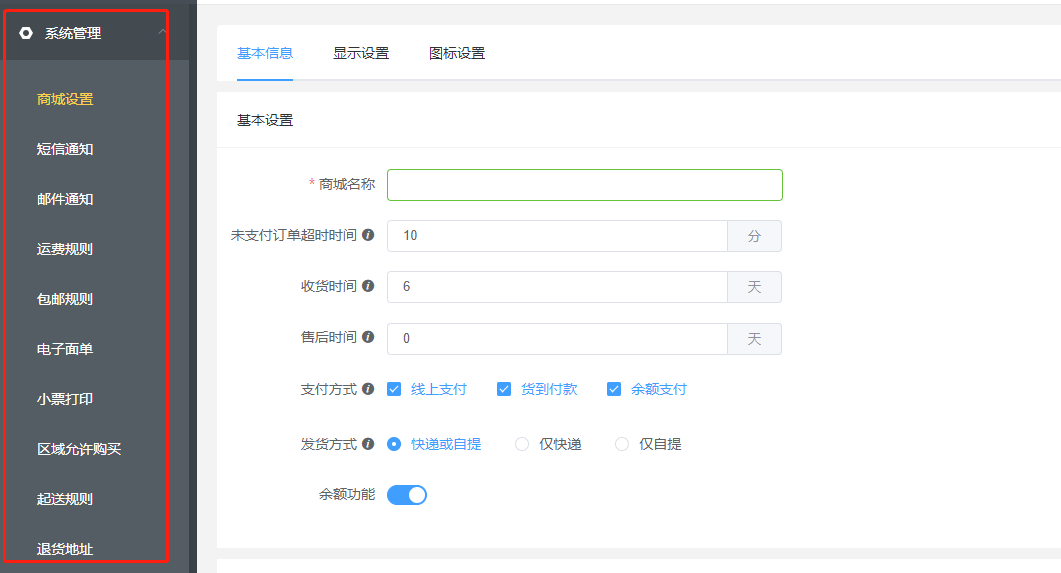The width and height of the screenshot is (1061, 573).
Task: Select the 仅自提 radio option
Action: point(622,444)
